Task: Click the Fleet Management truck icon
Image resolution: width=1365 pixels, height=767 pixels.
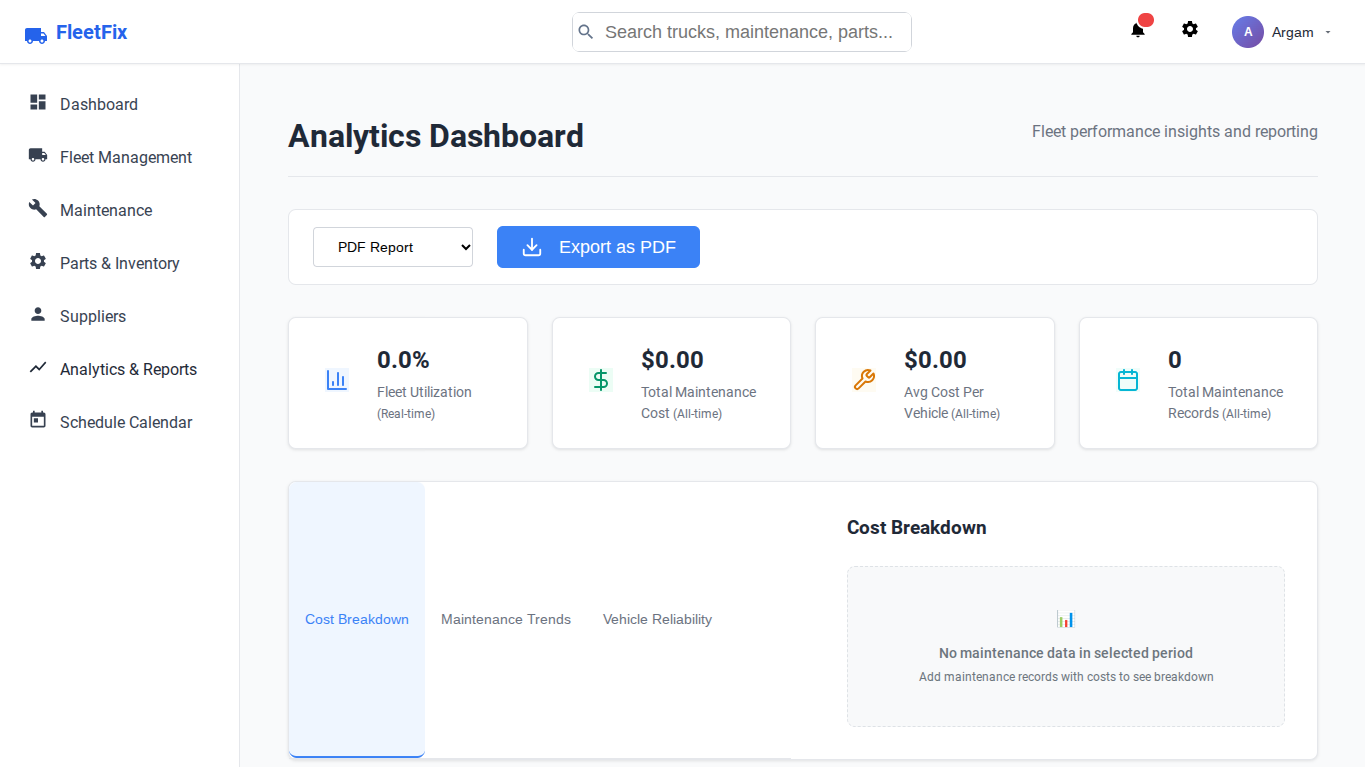Action: tap(37, 156)
